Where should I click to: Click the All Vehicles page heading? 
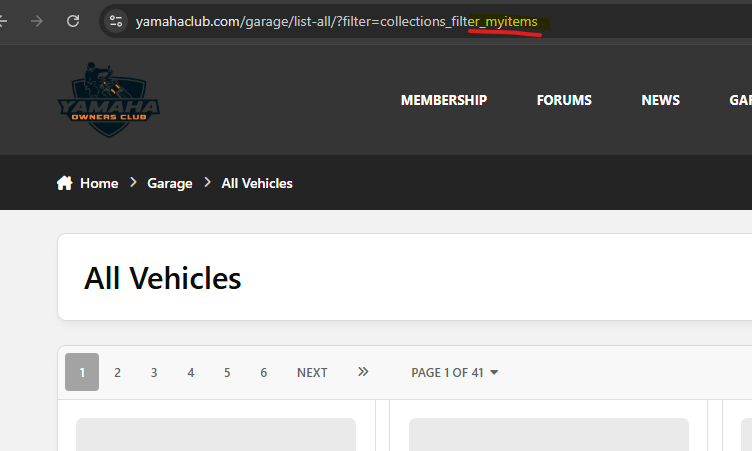tap(163, 278)
